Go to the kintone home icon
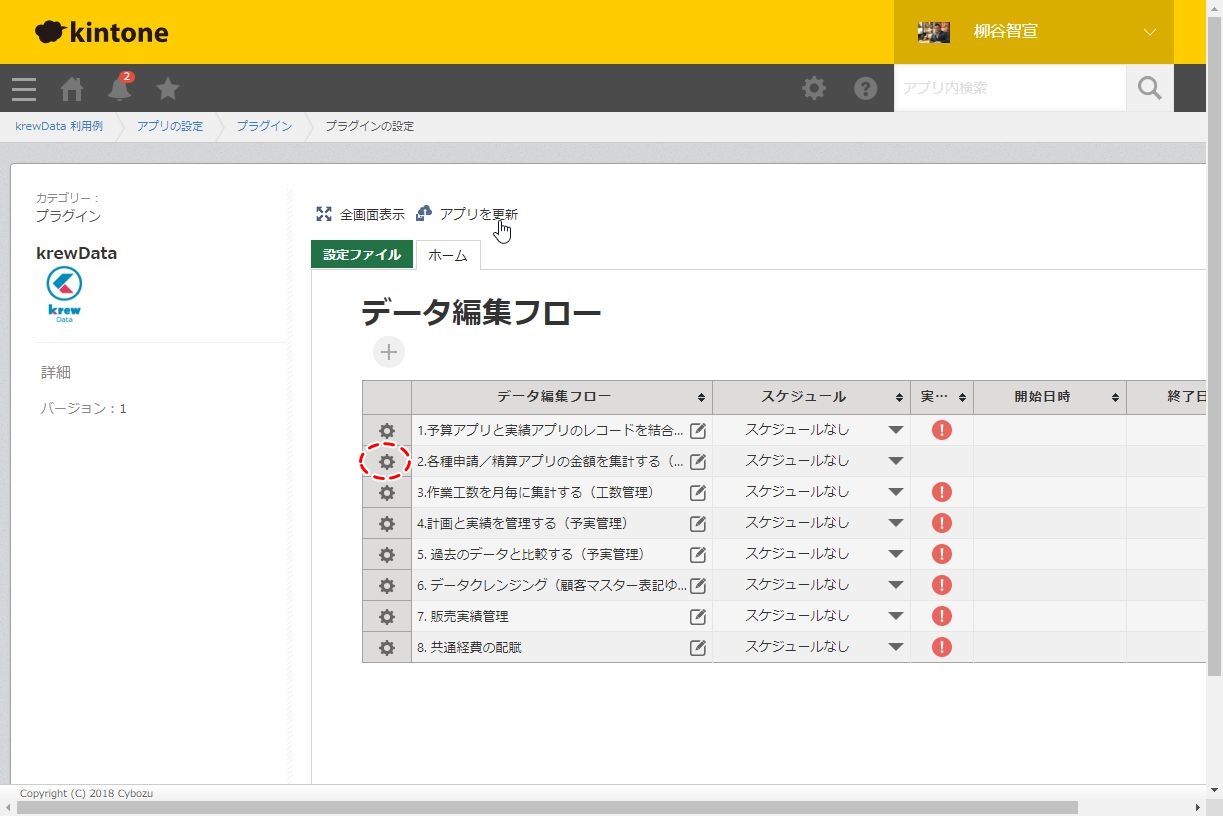This screenshot has width=1223, height=816. coord(72,89)
